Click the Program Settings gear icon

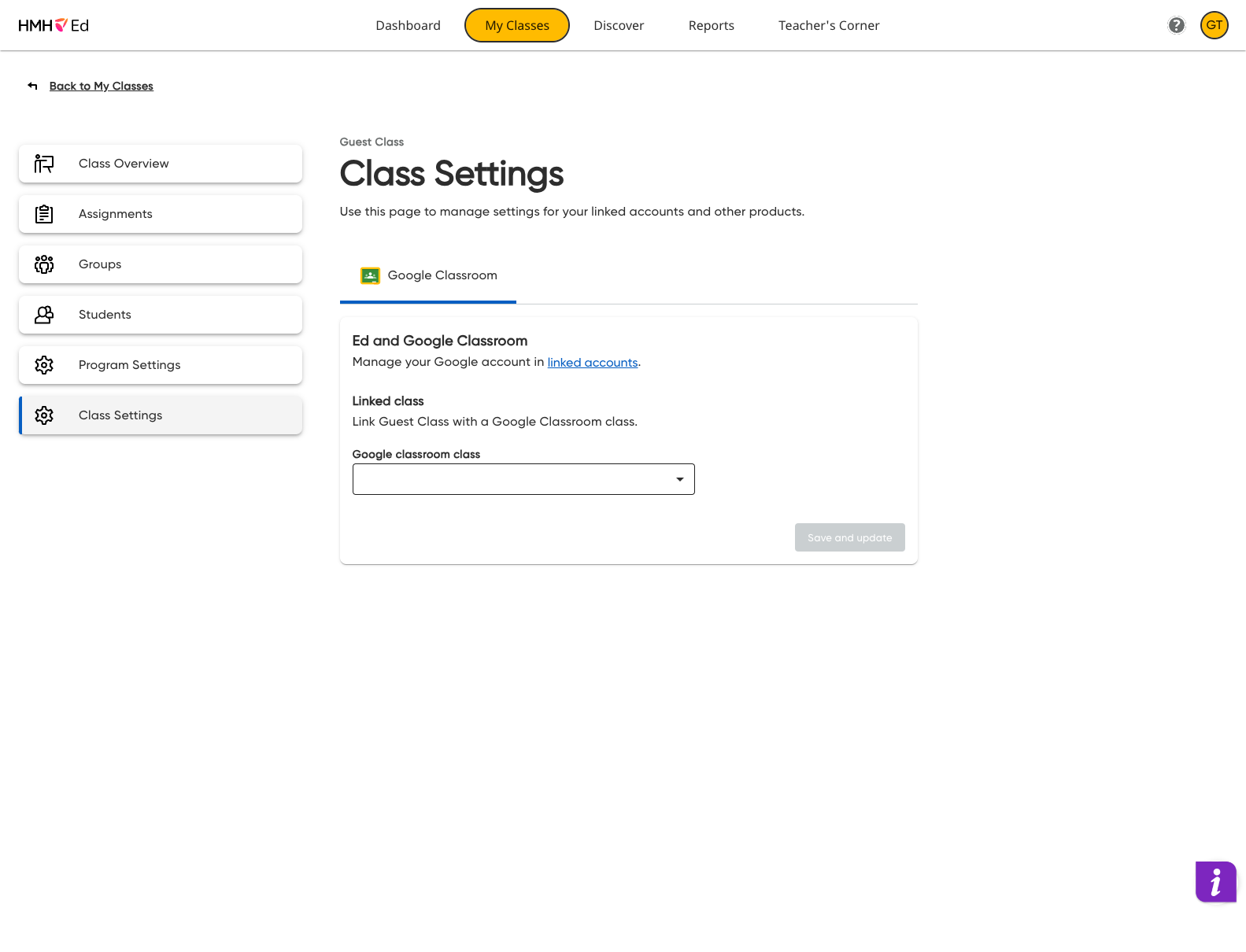44,365
